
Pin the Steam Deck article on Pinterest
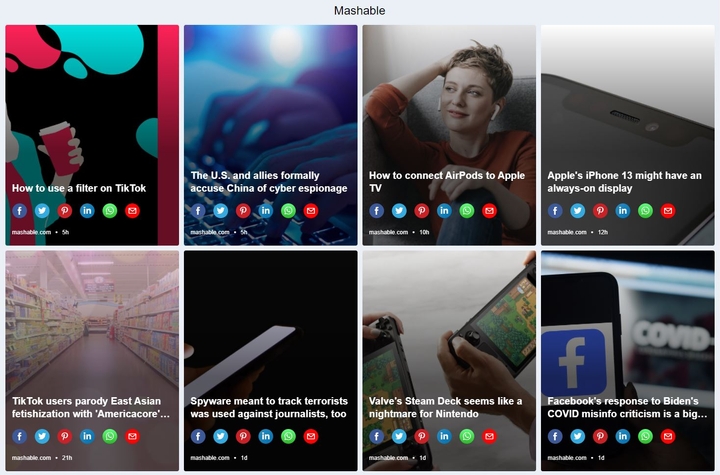422,436
